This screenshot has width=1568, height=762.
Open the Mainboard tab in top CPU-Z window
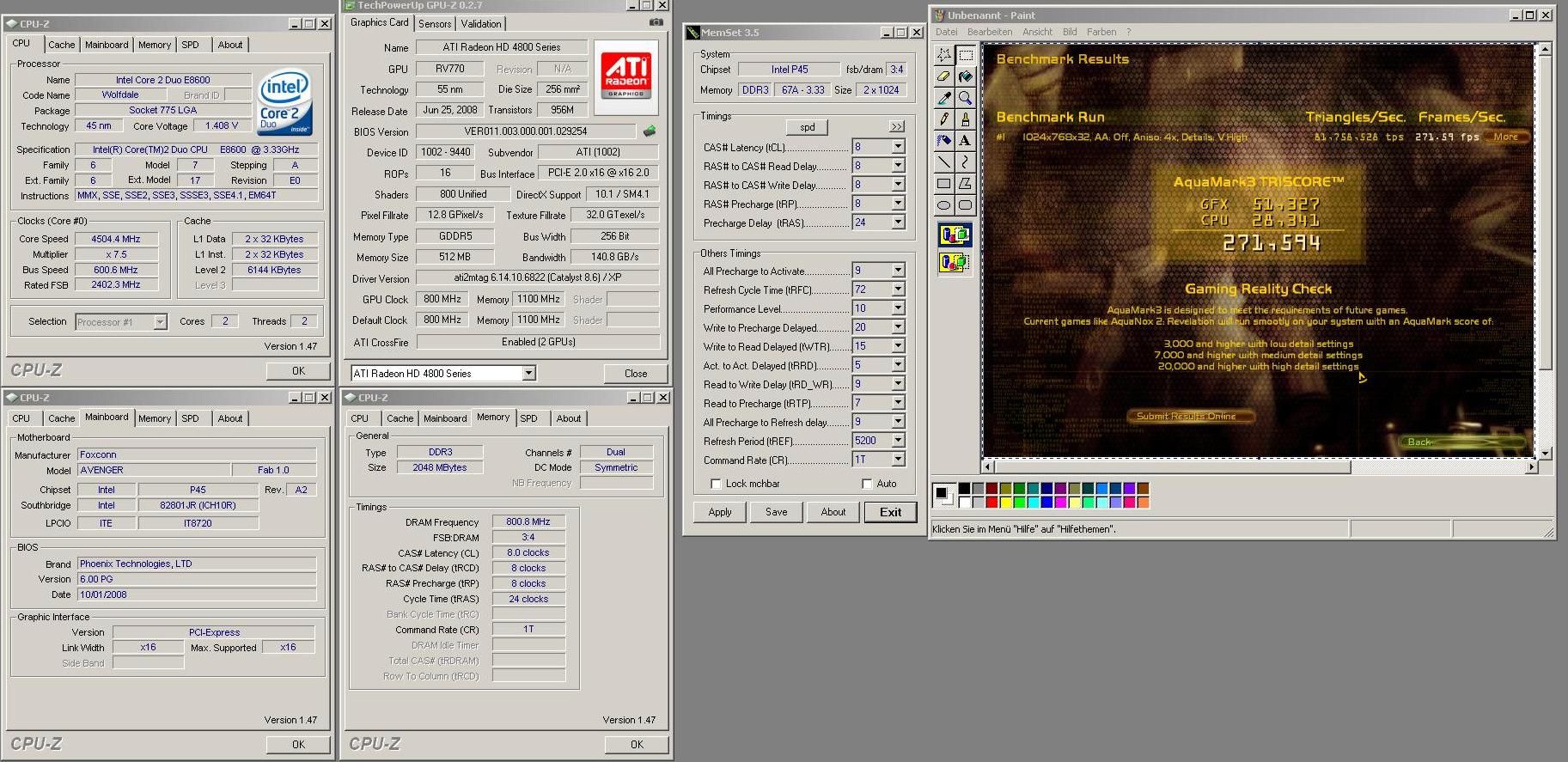pyautogui.click(x=107, y=45)
